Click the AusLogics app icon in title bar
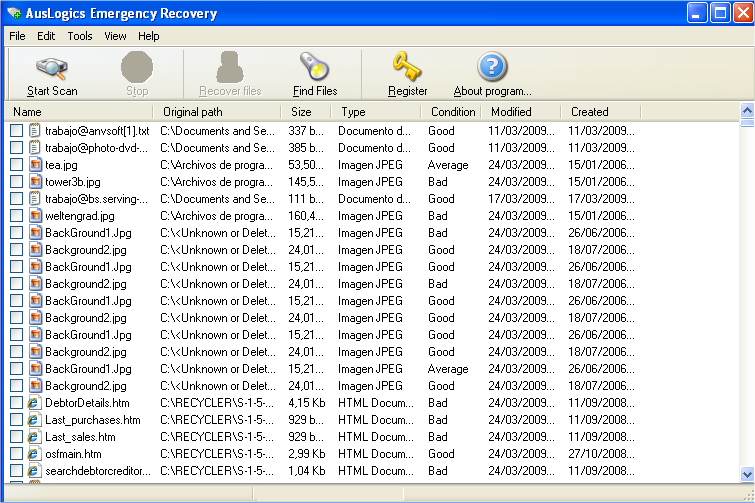Screen dimensions: 755x503 pyautogui.click(x=14, y=13)
